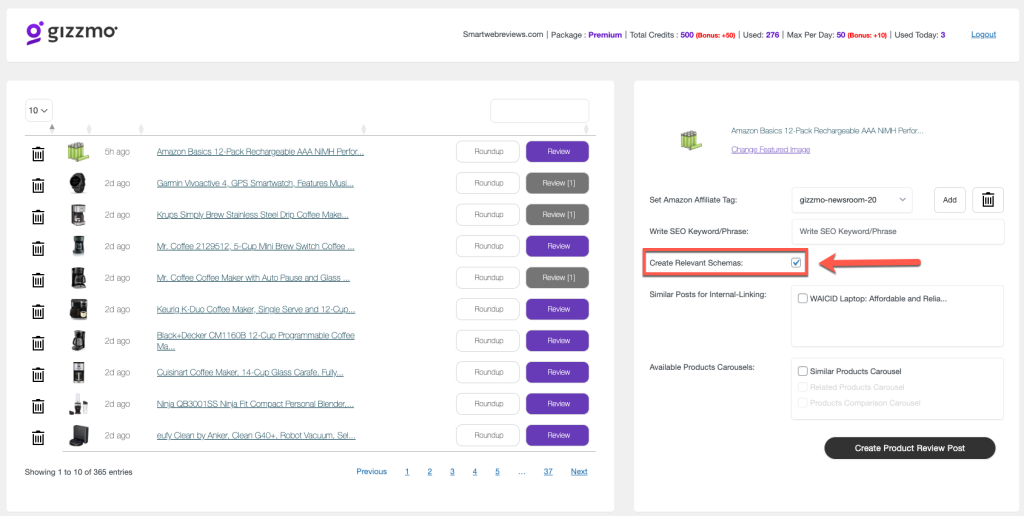Open the entries-per-page dropdown
The image size is (1024, 516).
click(x=39, y=110)
